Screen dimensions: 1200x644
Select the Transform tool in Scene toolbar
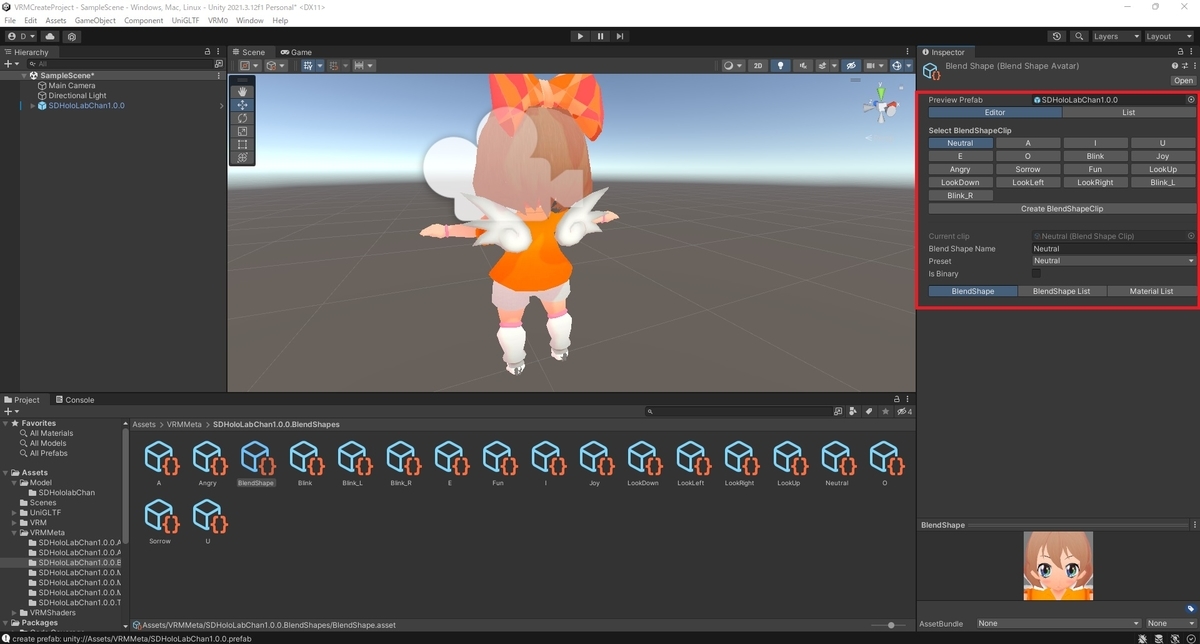pos(242,157)
